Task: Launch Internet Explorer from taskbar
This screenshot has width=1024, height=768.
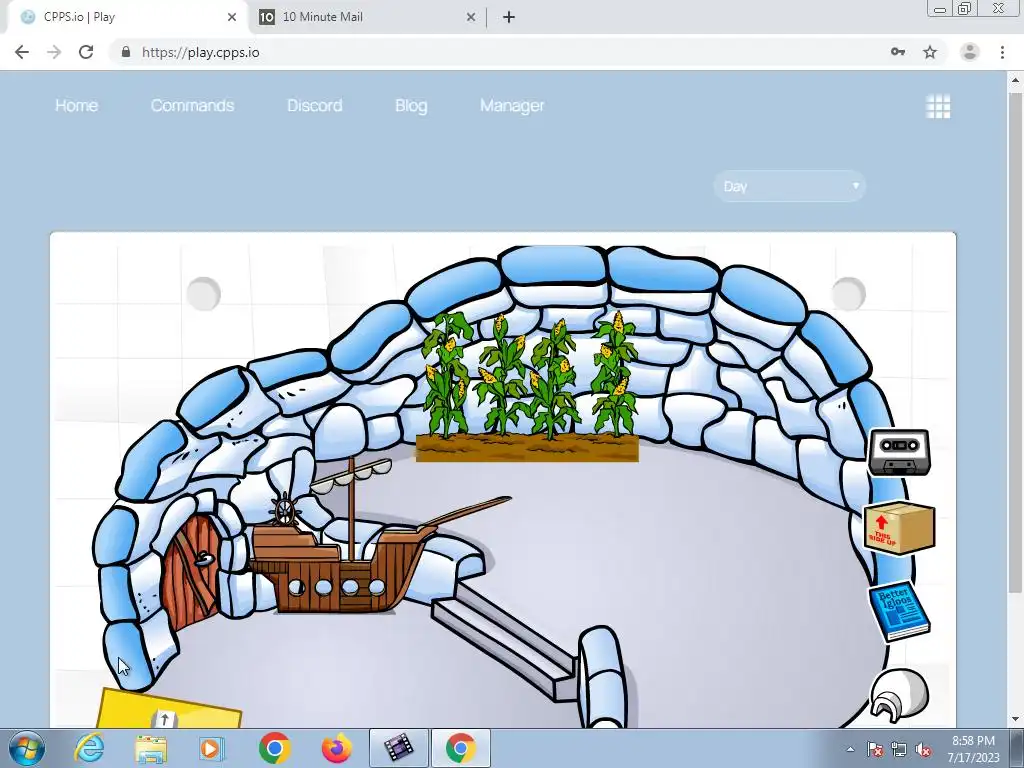Action: (x=89, y=748)
